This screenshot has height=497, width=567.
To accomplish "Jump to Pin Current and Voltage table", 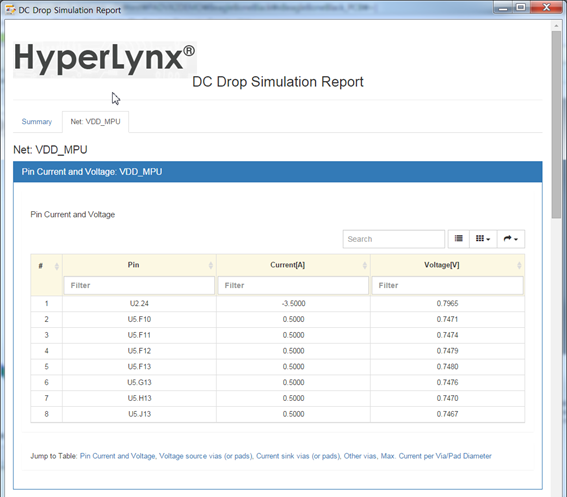I will coord(118,456).
